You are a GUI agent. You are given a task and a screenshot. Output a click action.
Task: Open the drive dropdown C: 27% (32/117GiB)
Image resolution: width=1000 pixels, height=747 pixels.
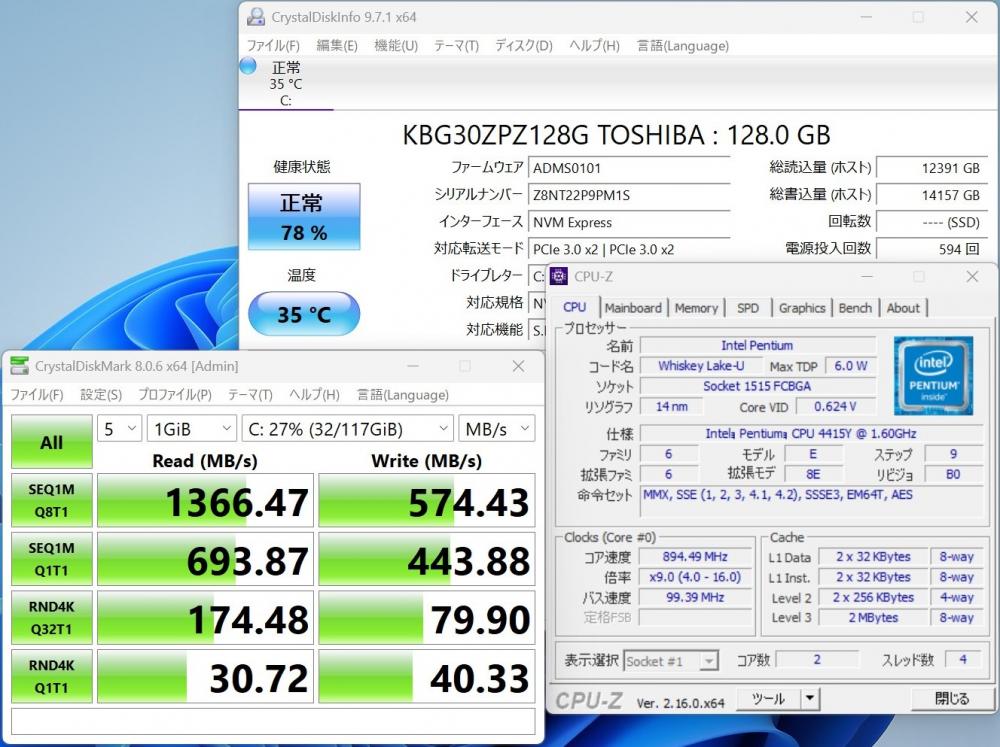(x=348, y=429)
